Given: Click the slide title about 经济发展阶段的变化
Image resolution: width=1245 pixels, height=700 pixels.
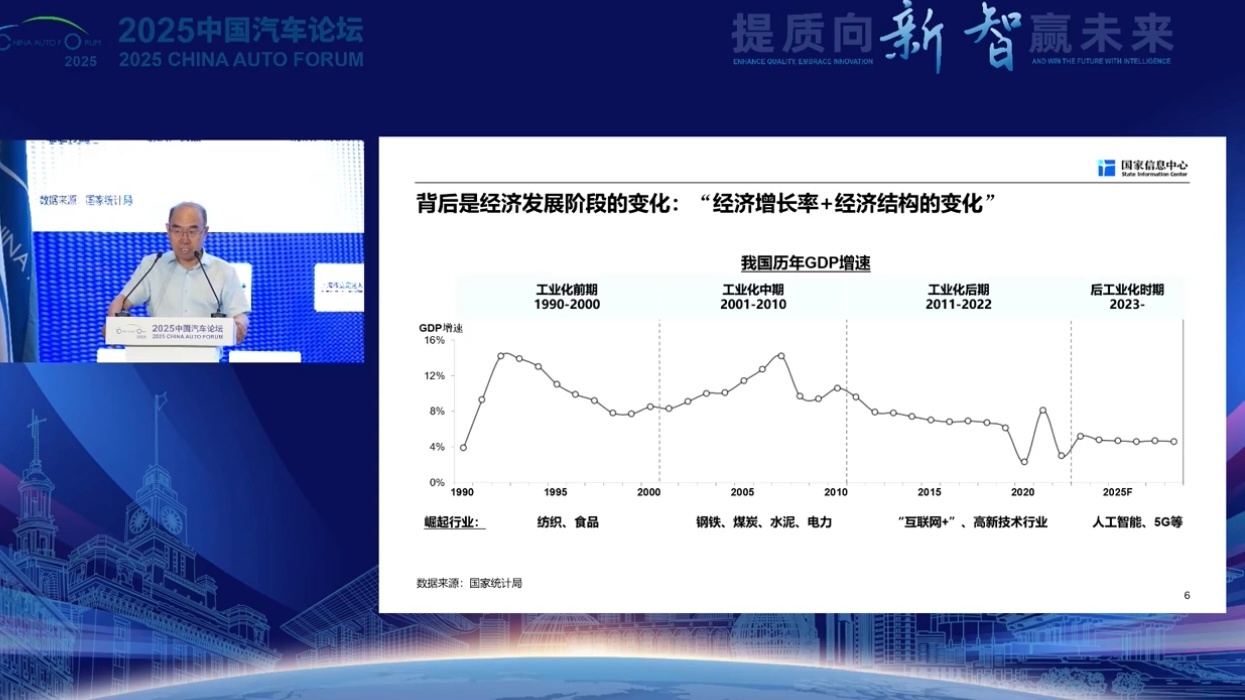Looking at the screenshot, I should 707,204.
